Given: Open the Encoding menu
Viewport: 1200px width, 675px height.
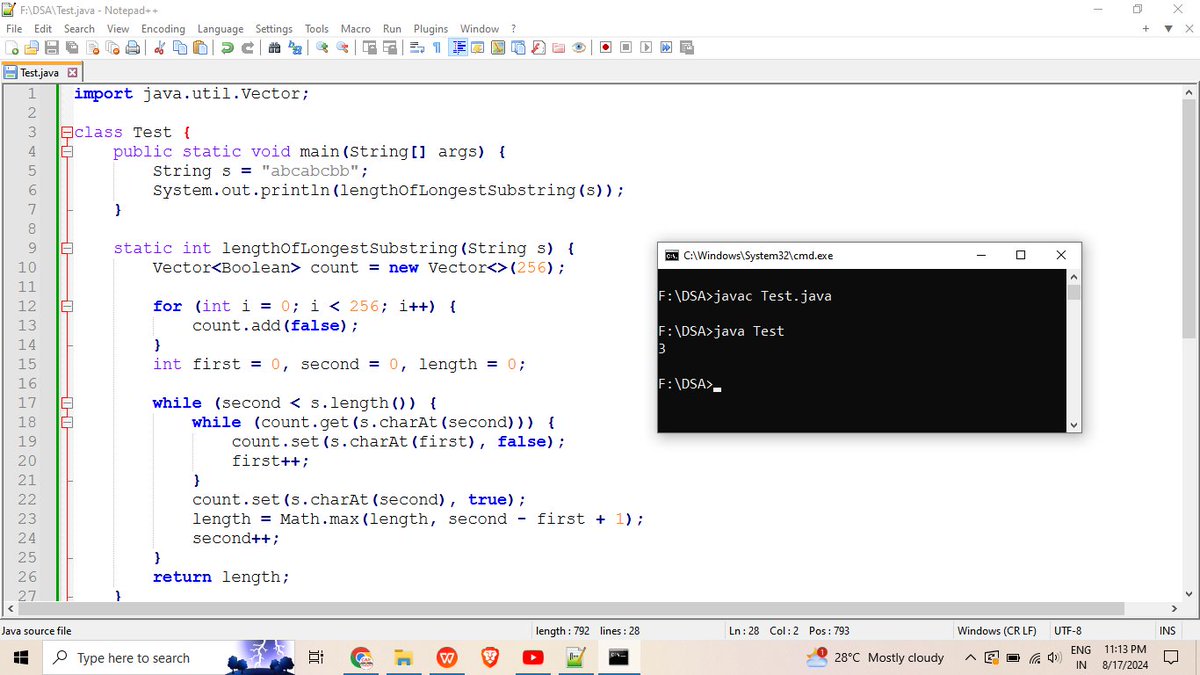Looking at the screenshot, I should point(163,29).
